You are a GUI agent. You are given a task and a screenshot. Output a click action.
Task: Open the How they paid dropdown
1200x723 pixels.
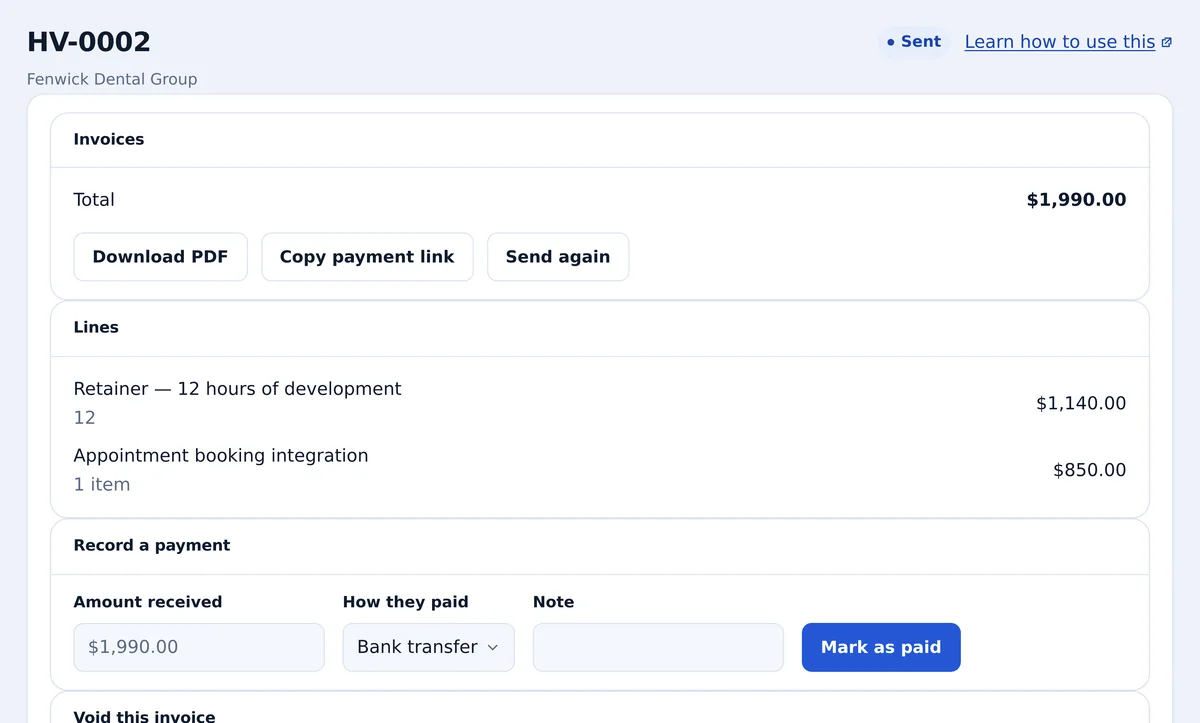(x=428, y=647)
